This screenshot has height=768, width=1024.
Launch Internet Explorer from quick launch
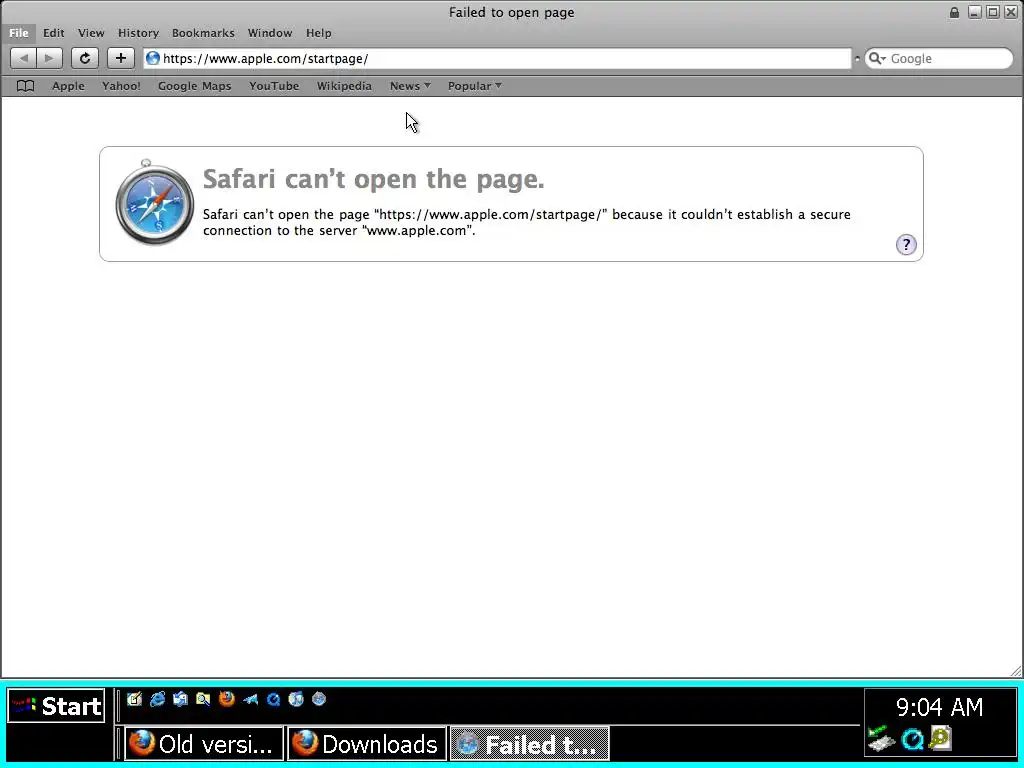pos(157,699)
